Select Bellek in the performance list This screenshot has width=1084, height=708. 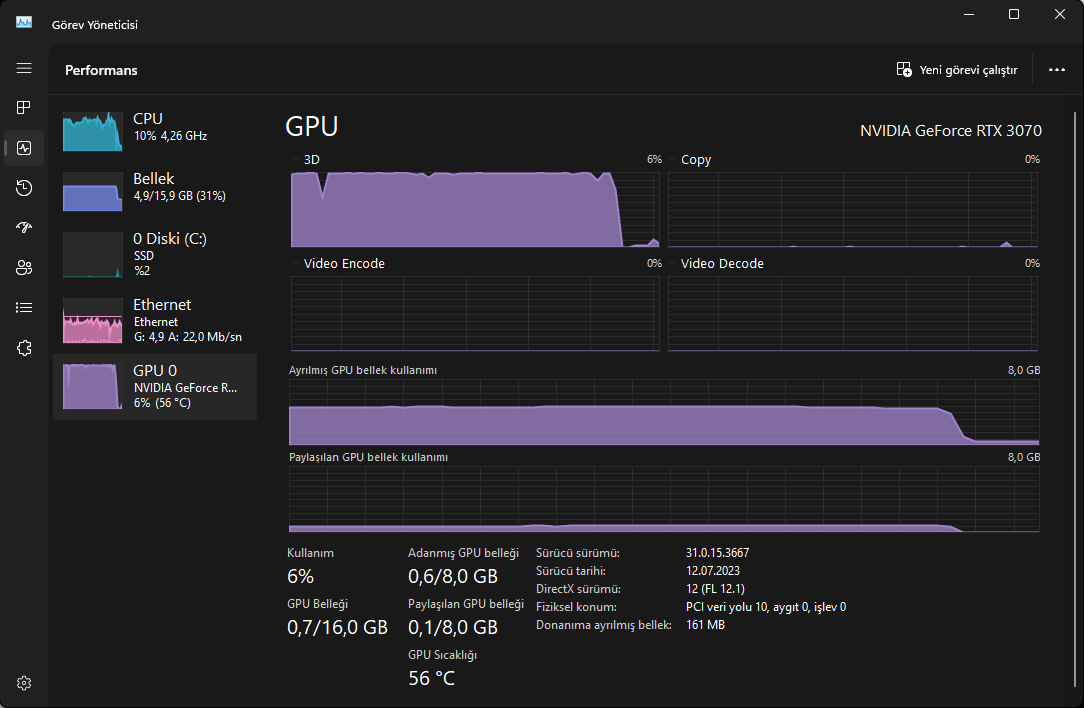click(x=155, y=187)
